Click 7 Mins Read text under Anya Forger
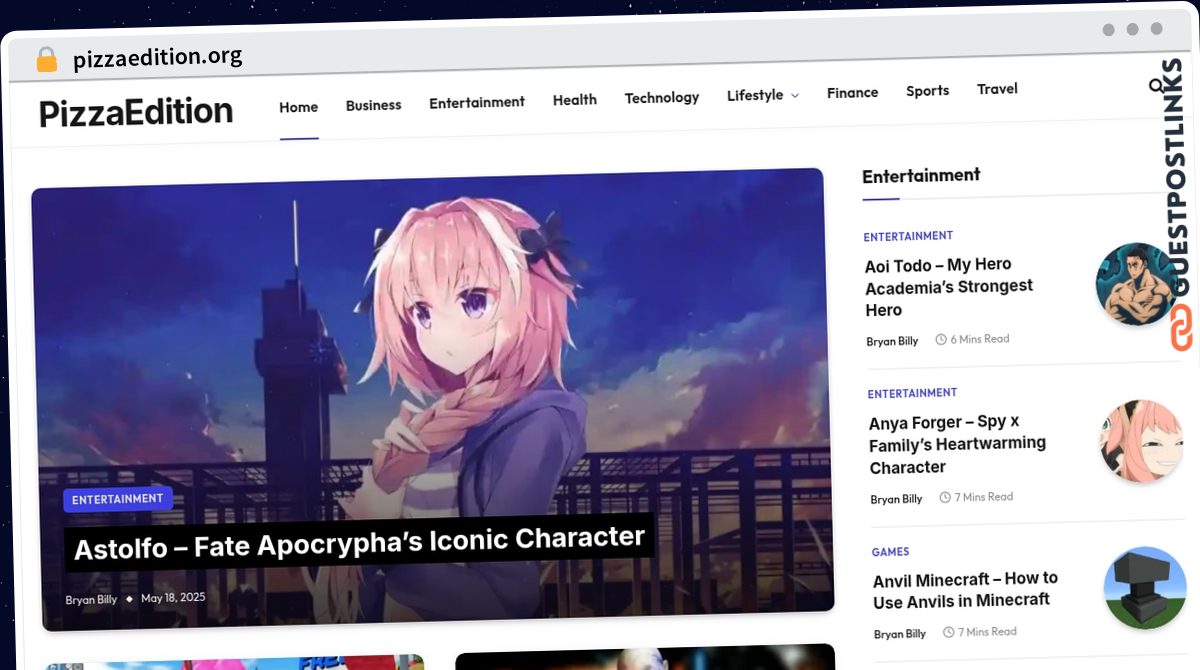Viewport: 1200px width, 670px height. [984, 497]
